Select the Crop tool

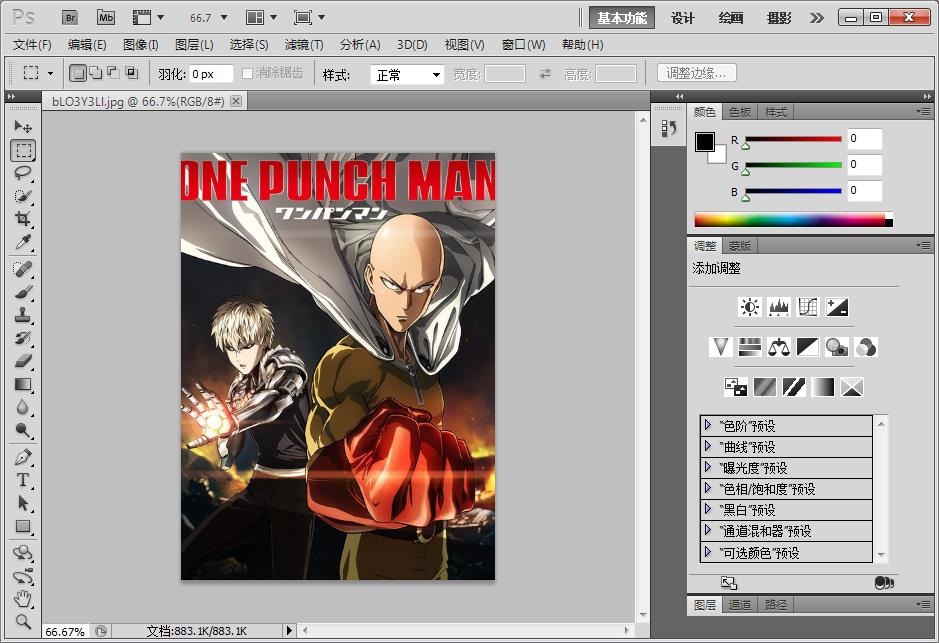23,219
